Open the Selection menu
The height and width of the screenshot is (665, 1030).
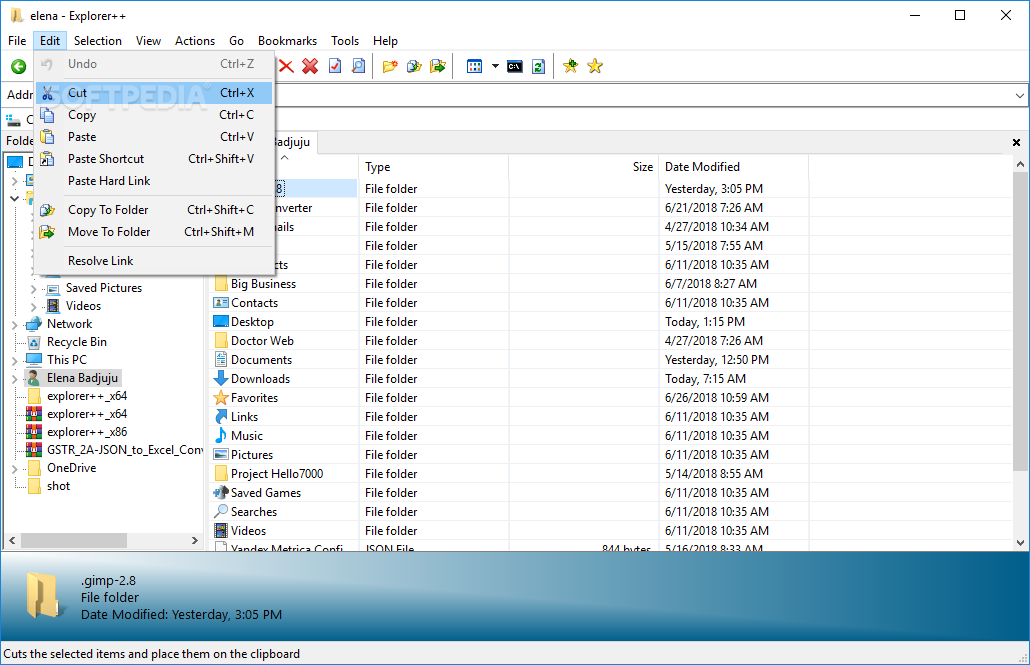coord(97,41)
